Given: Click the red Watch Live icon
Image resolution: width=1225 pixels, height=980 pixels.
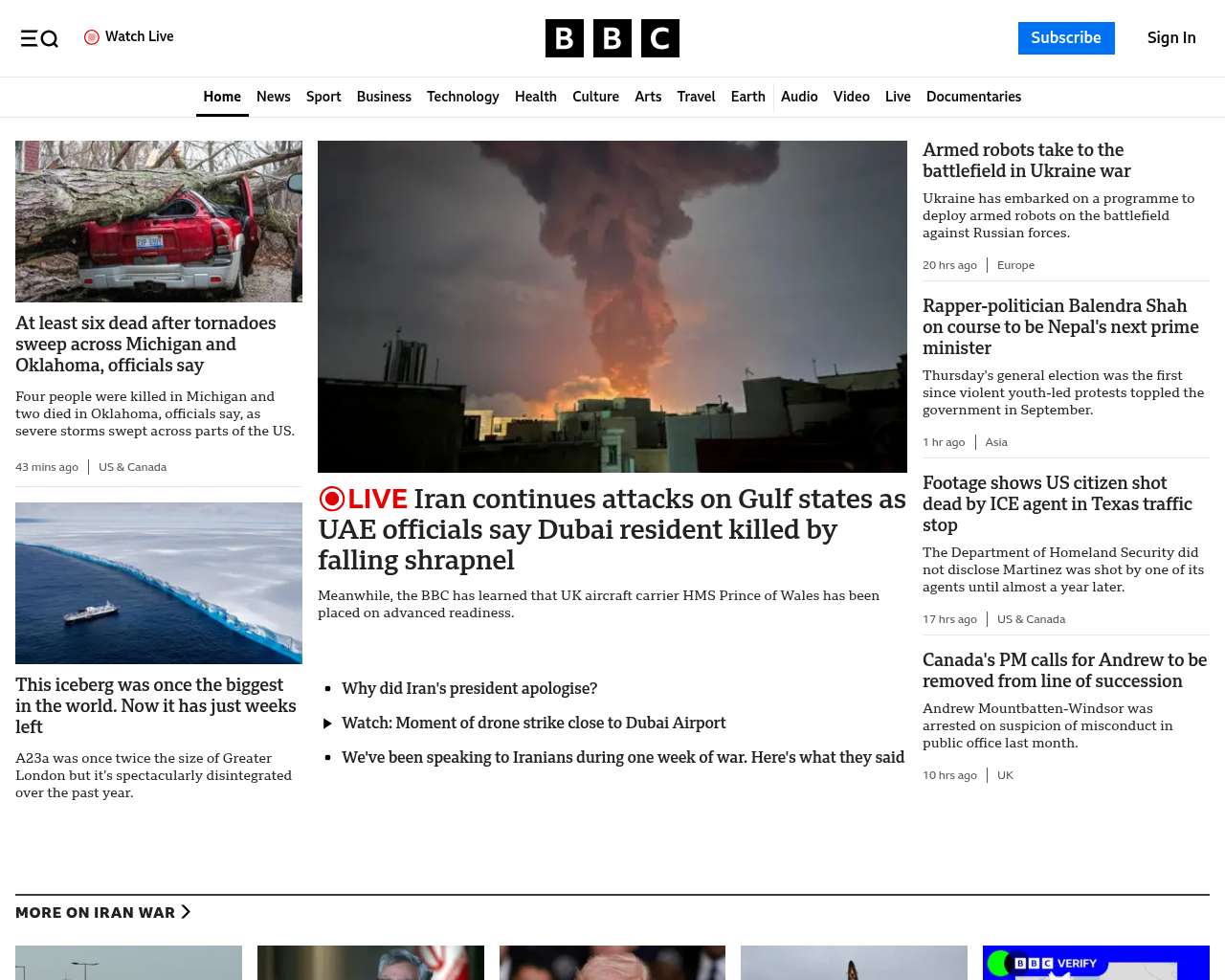Looking at the screenshot, I should (92, 37).
